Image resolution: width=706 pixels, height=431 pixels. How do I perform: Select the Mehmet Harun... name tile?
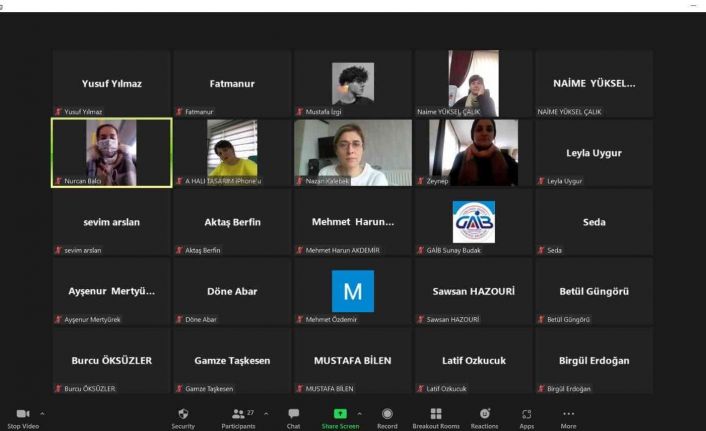pos(353,222)
